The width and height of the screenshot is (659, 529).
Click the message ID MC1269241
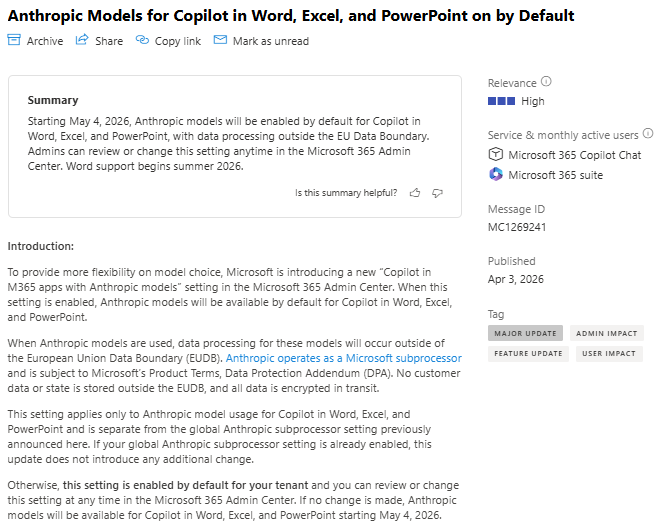point(517,227)
